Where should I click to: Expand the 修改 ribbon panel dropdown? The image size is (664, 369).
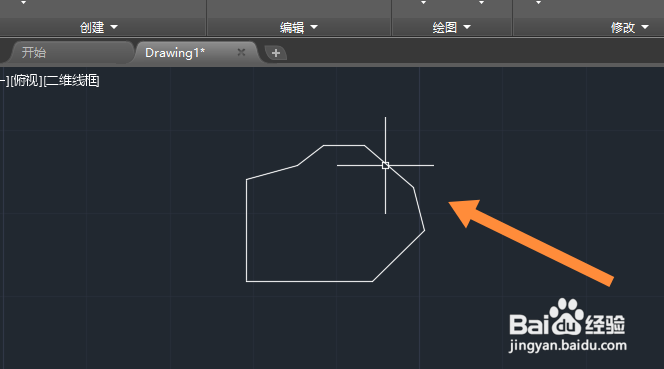pos(630,28)
